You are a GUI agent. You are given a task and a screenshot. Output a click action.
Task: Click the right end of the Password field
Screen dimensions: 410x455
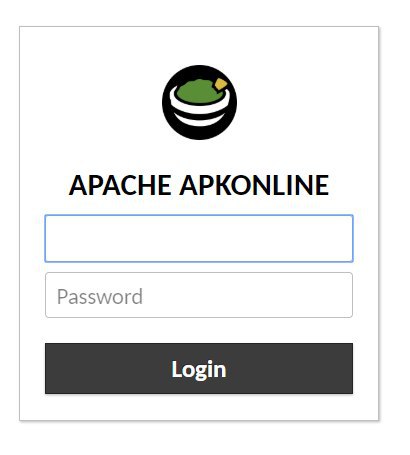(340, 295)
